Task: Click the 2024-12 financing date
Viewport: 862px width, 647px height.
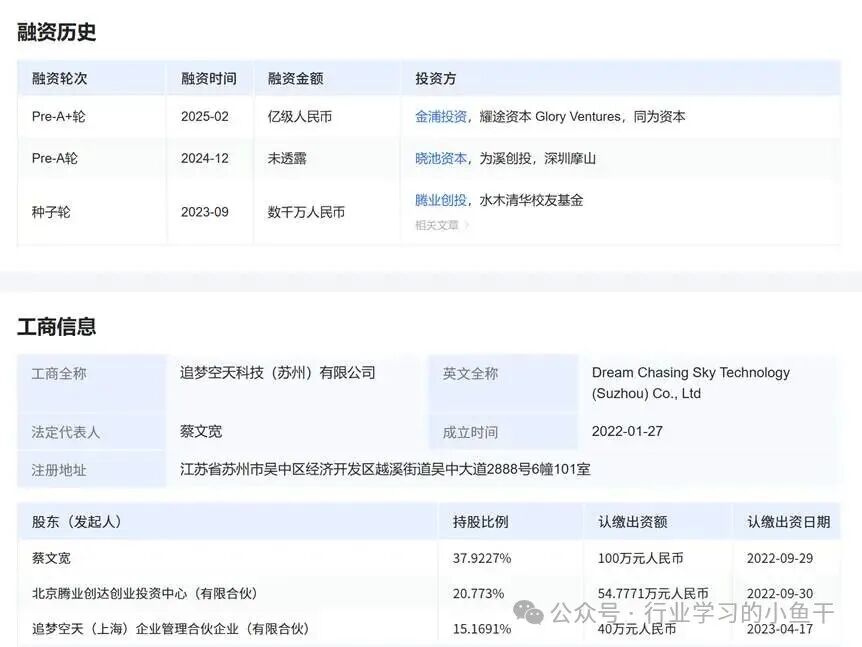Action: [205, 158]
